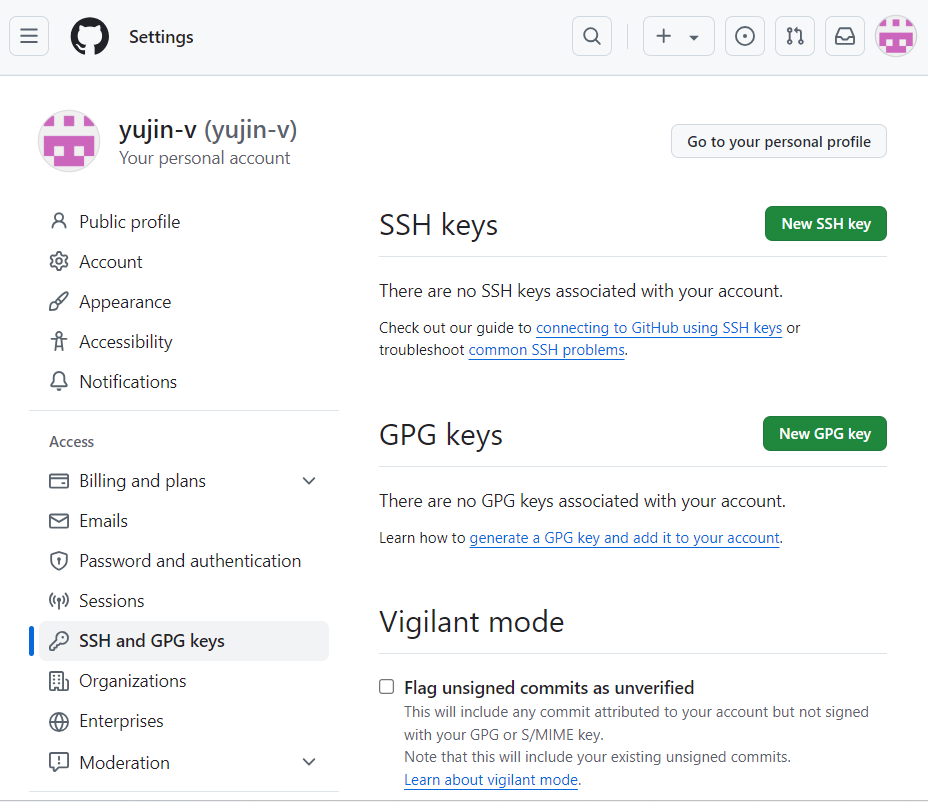Open the create-new dropdown caret
Viewport: 928px width, 802px height.
694,37
